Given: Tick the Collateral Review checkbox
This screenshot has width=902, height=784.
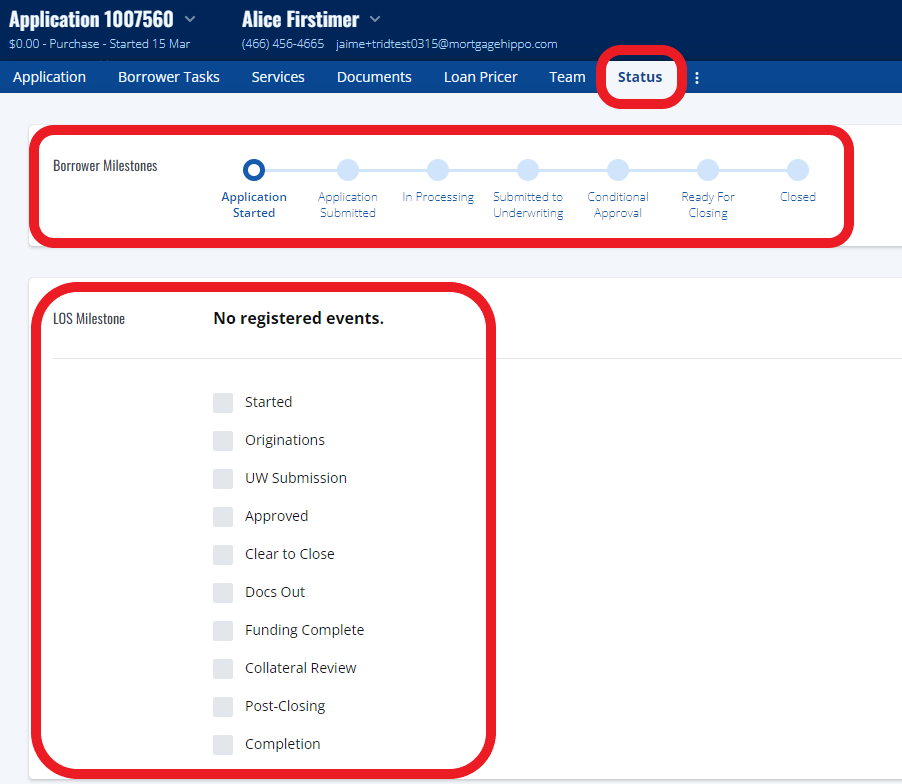Looking at the screenshot, I should (223, 668).
